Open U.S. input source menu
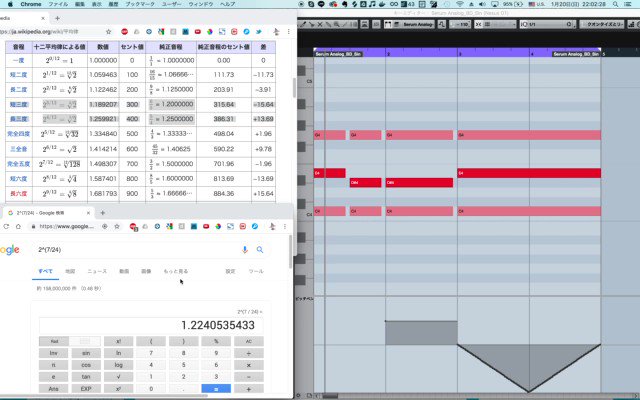Viewport: 640px width, 400px height. click(x=536, y=4)
